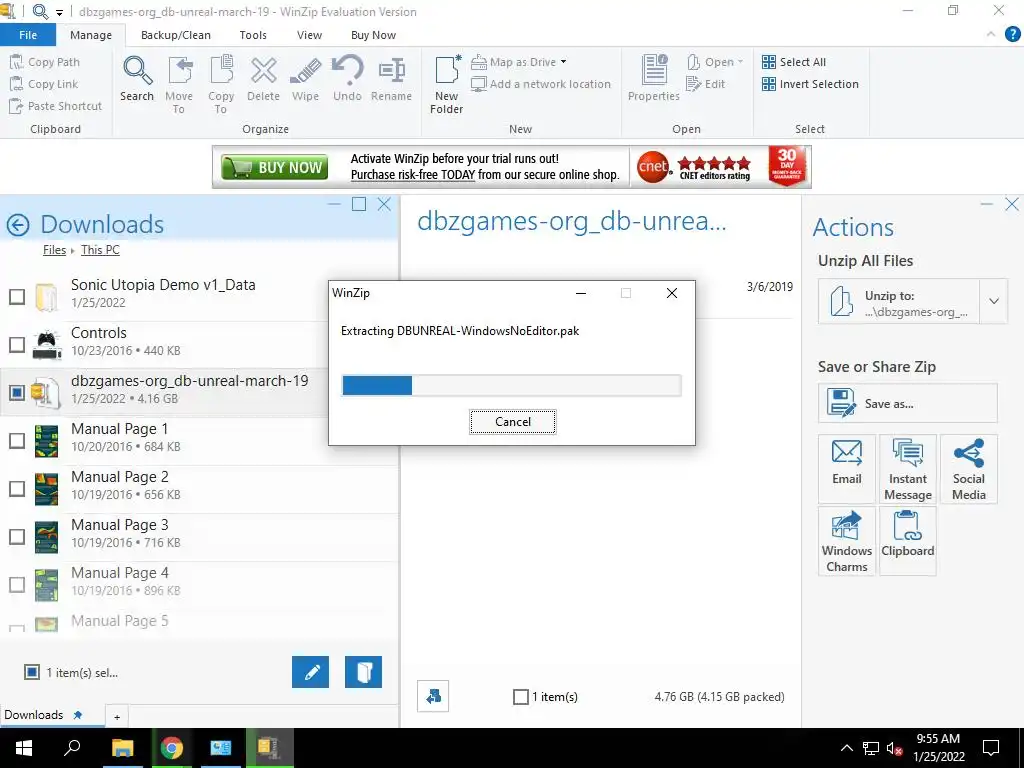Switch to the Backup/Clean tab
The height and width of the screenshot is (768, 1024).
click(176, 35)
